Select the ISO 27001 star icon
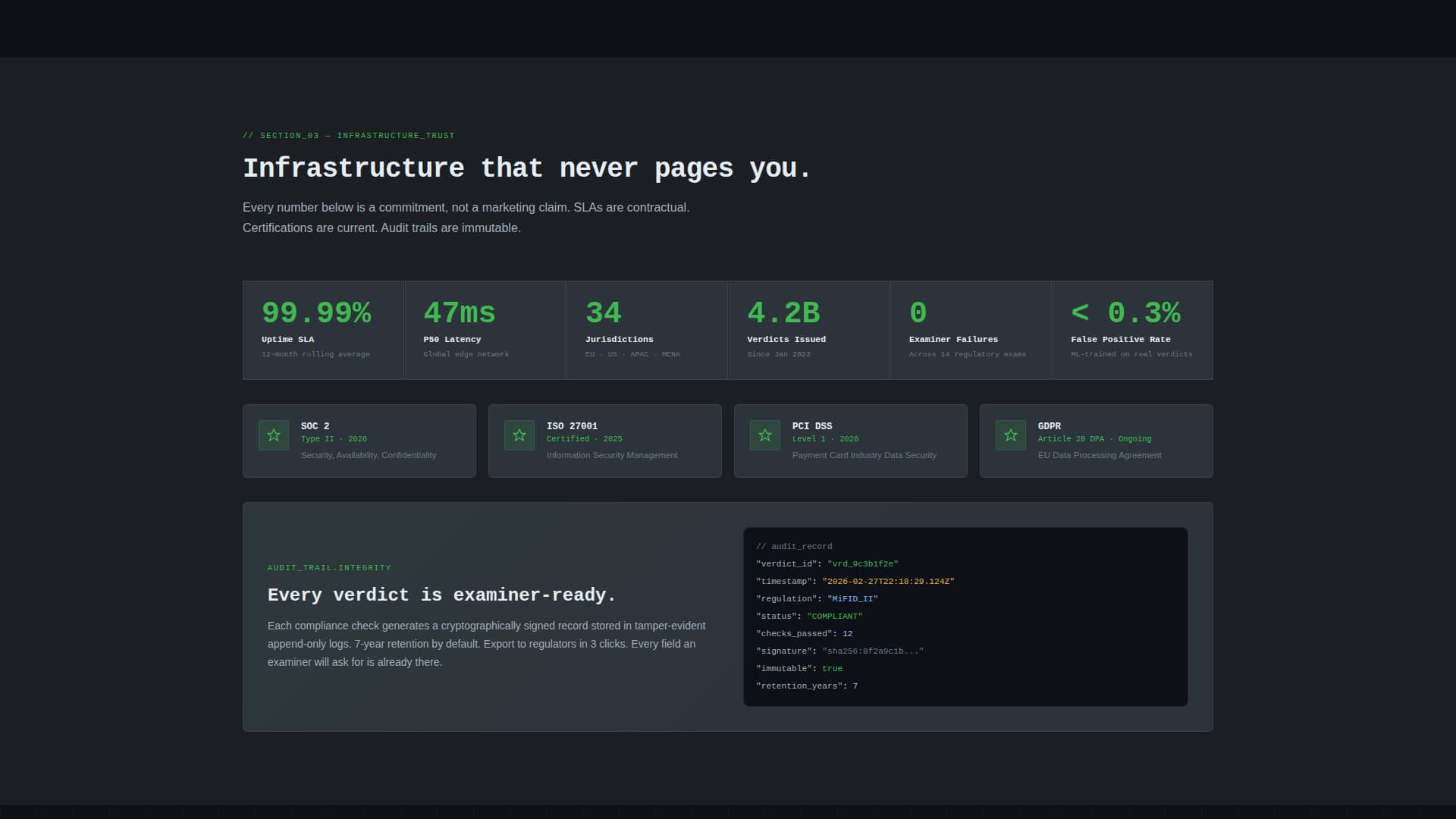The height and width of the screenshot is (819, 1456). [x=519, y=435]
